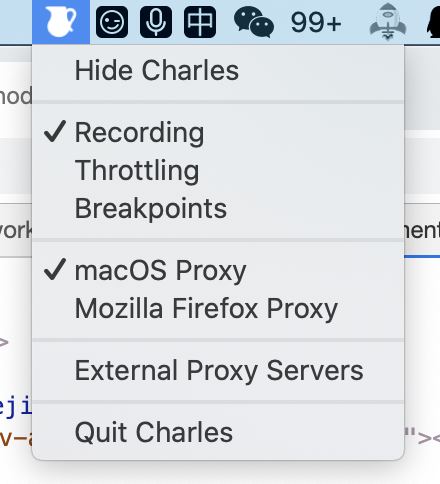The image size is (440, 484).
Task: Click the rocket menu bar icon
Action: 388,22
